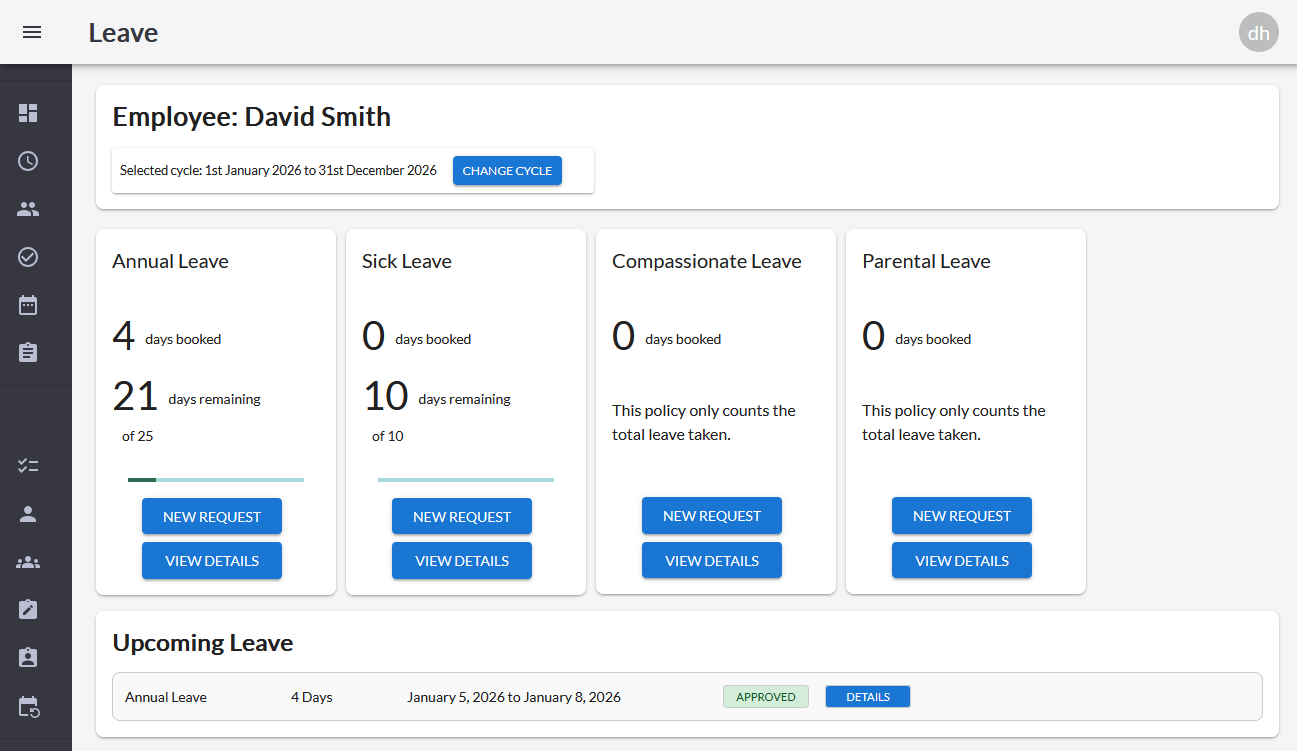Click the circled checkmark icon in sidebar
The image size is (1297, 751).
pyautogui.click(x=28, y=257)
